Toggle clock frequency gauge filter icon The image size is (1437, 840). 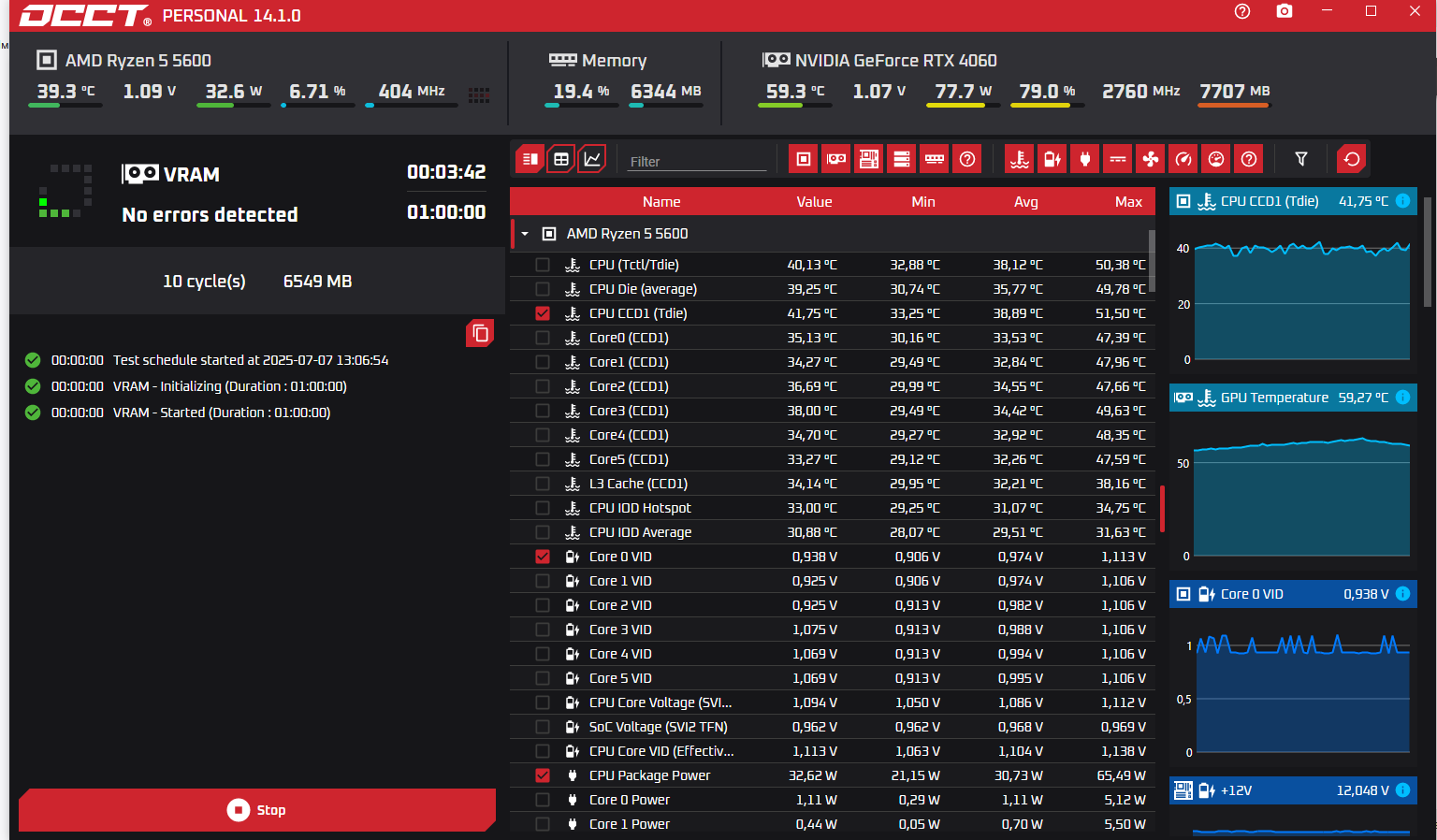pyautogui.click(x=1183, y=159)
